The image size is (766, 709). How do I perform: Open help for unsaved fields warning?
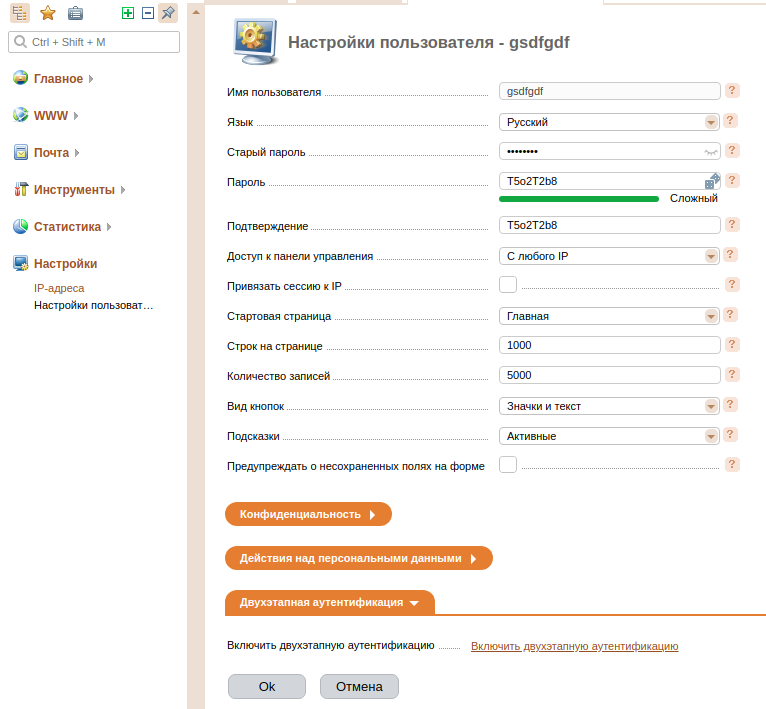pos(732,464)
